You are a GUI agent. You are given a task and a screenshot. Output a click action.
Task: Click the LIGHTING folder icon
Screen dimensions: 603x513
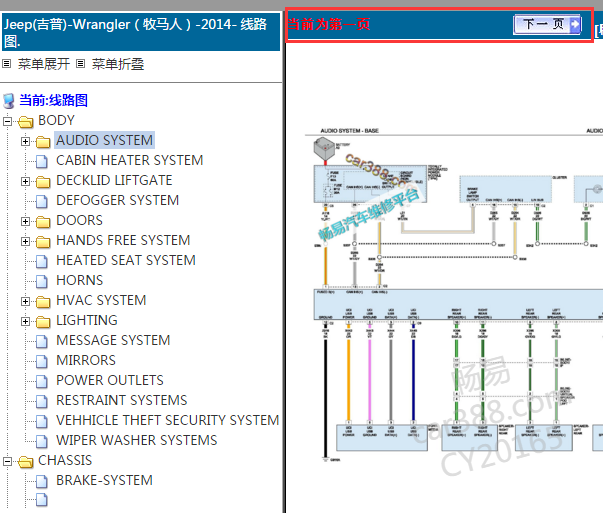coord(43,322)
